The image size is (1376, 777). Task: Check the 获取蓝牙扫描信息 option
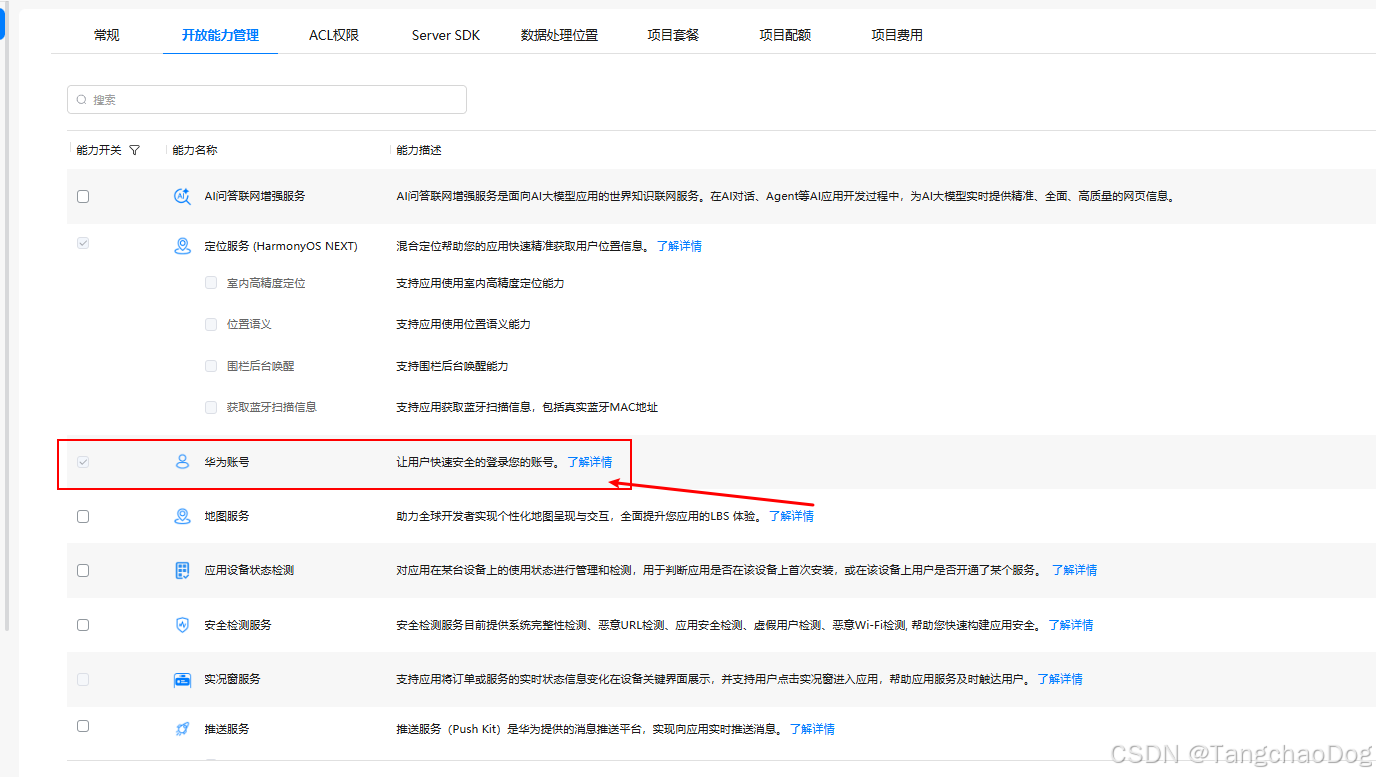click(211, 407)
